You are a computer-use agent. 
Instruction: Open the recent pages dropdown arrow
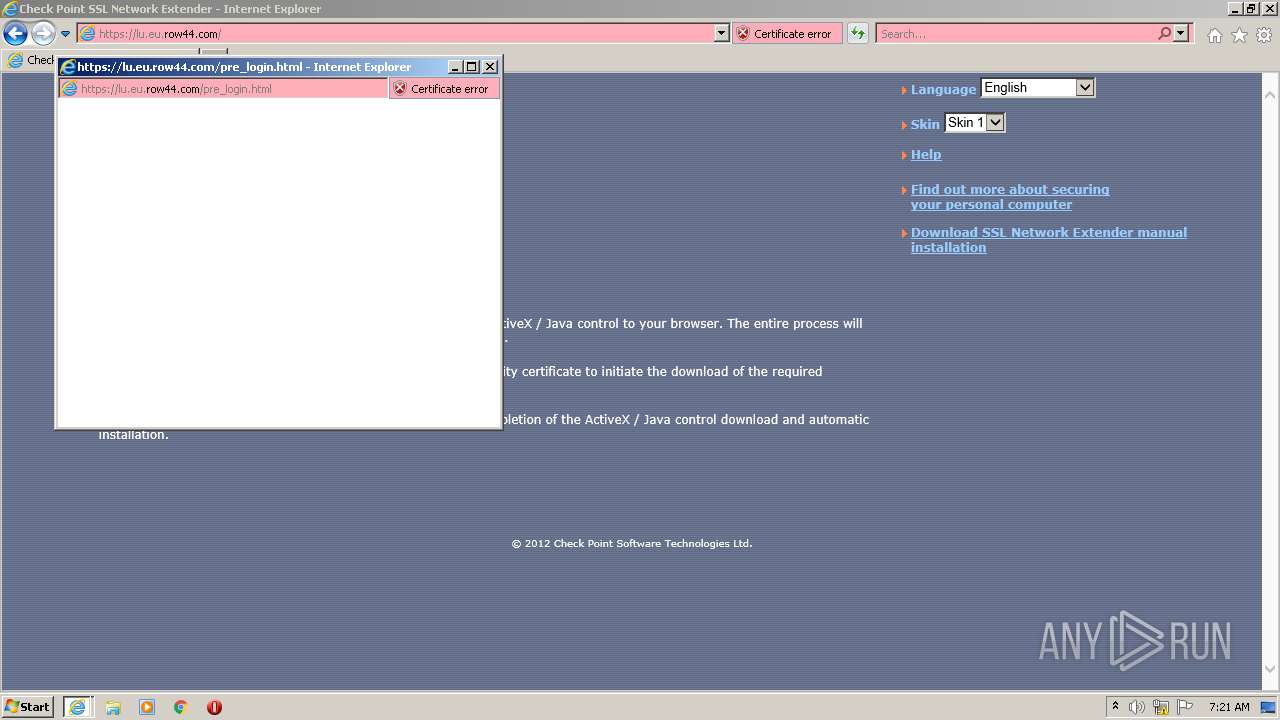pos(65,34)
